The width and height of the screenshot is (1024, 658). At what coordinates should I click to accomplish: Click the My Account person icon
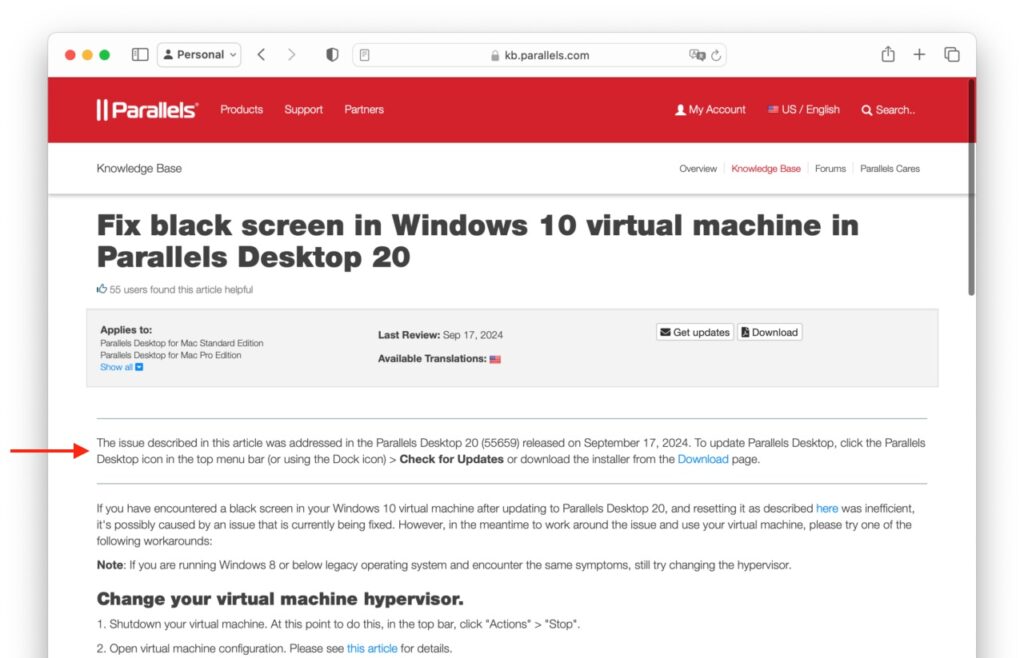point(678,110)
